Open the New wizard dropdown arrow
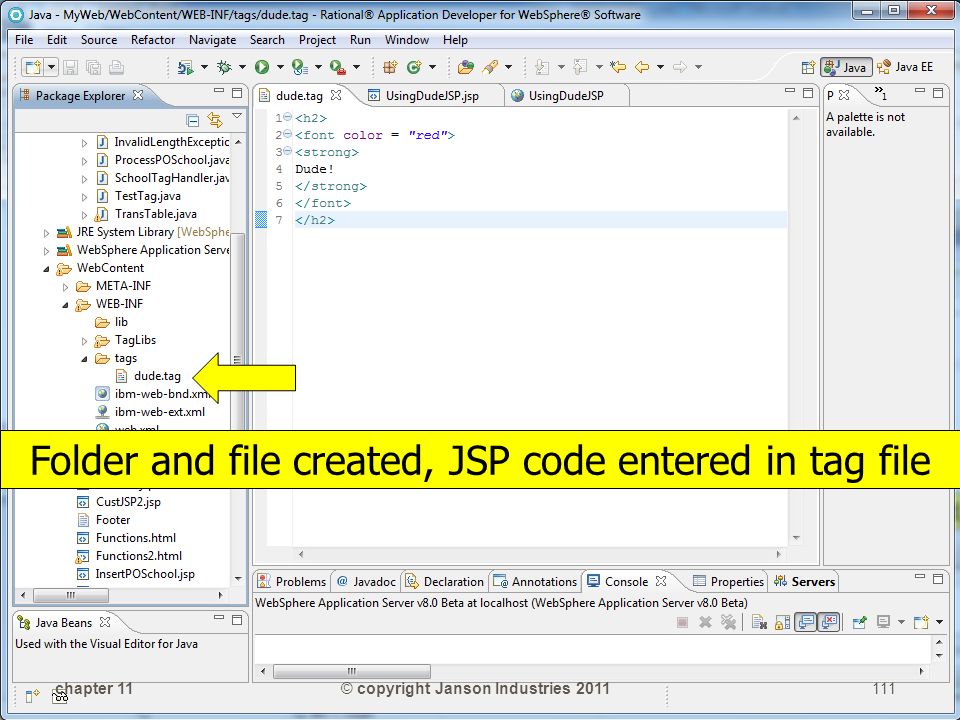This screenshot has height=720, width=960. pyautogui.click(x=51, y=67)
